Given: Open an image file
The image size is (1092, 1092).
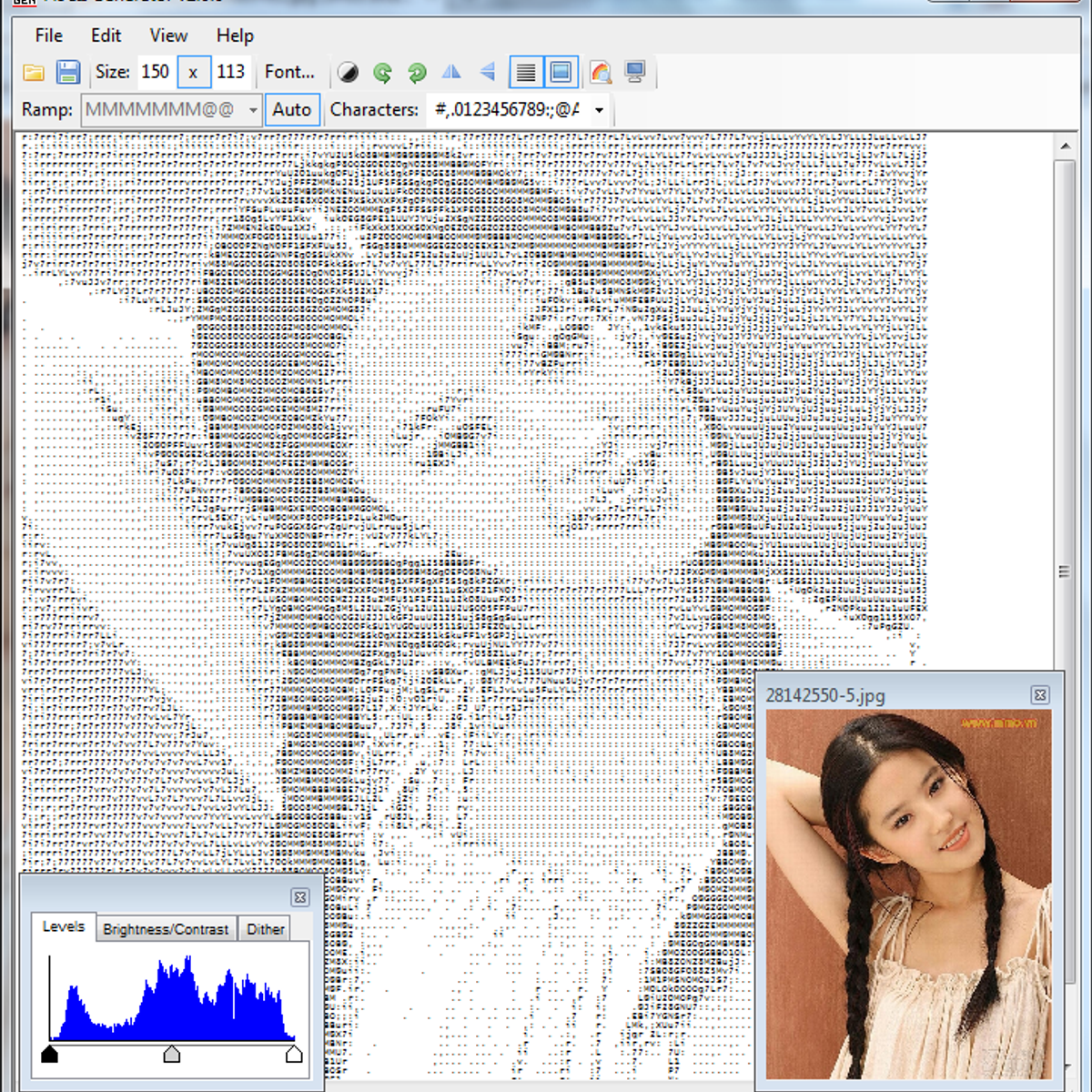Looking at the screenshot, I should tap(33, 72).
